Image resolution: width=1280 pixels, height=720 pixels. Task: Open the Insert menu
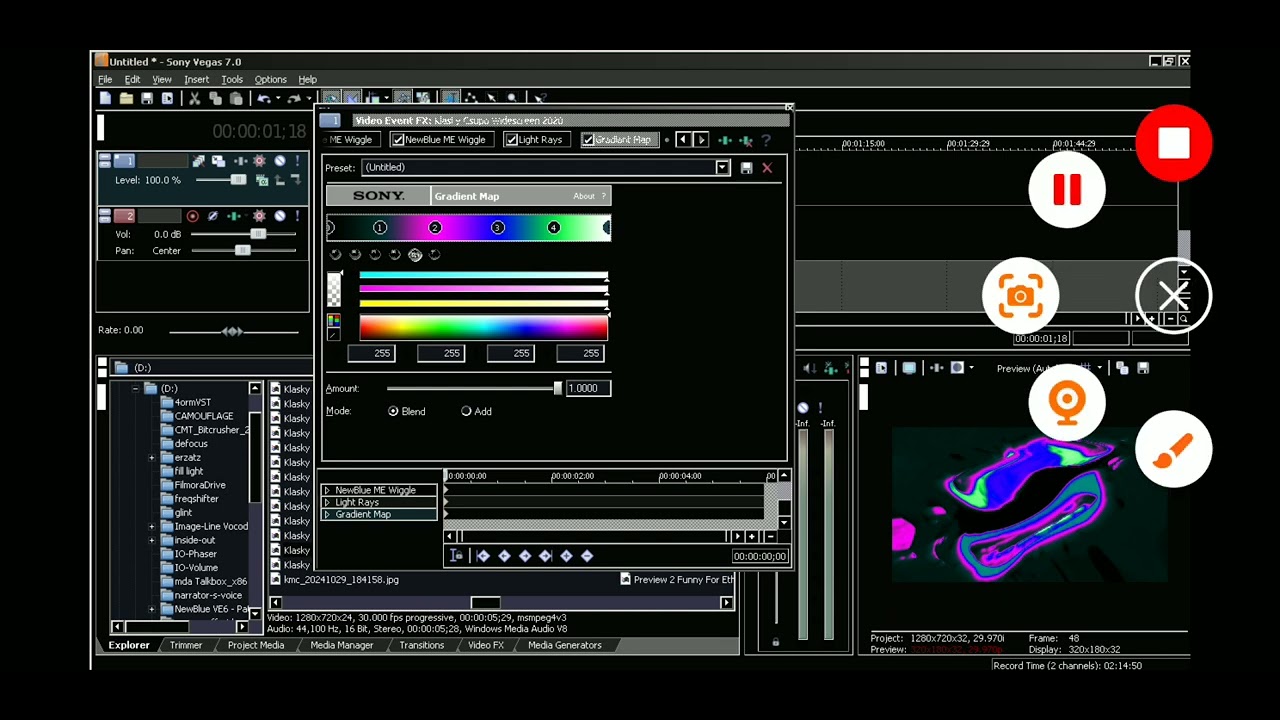coord(196,80)
